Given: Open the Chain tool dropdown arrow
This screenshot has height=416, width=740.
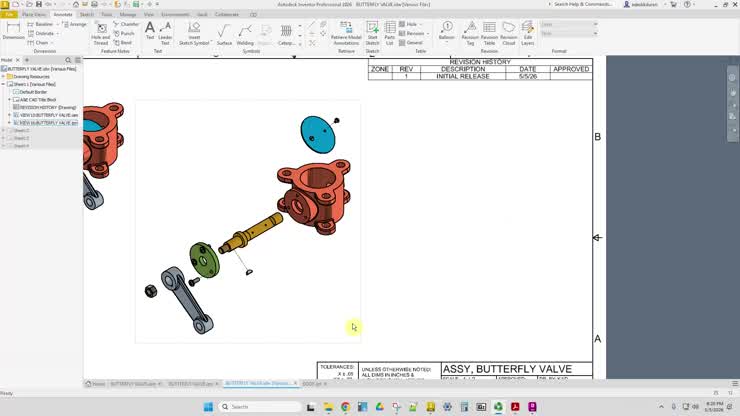Looking at the screenshot, I should tap(52, 42).
